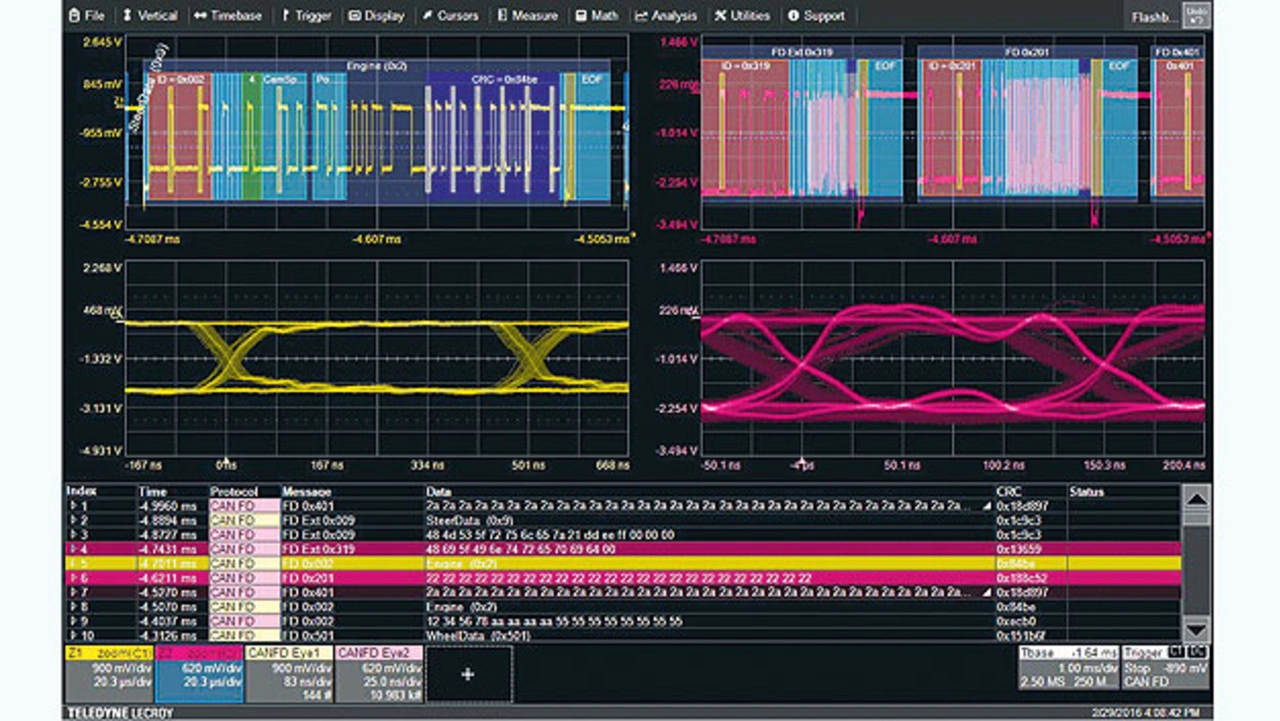
Task: Open the Analysis menu
Action: coord(665,16)
